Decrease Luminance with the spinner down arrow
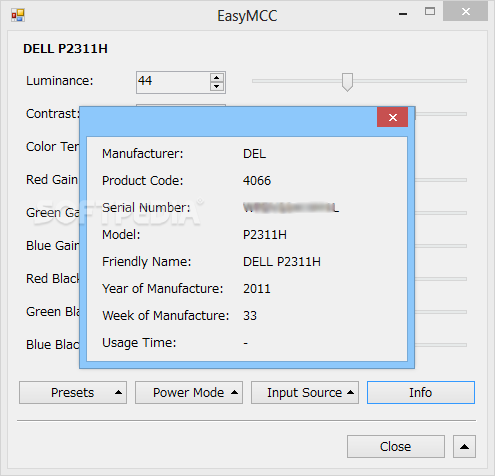This screenshot has height=476, width=495. [x=217, y=86]
